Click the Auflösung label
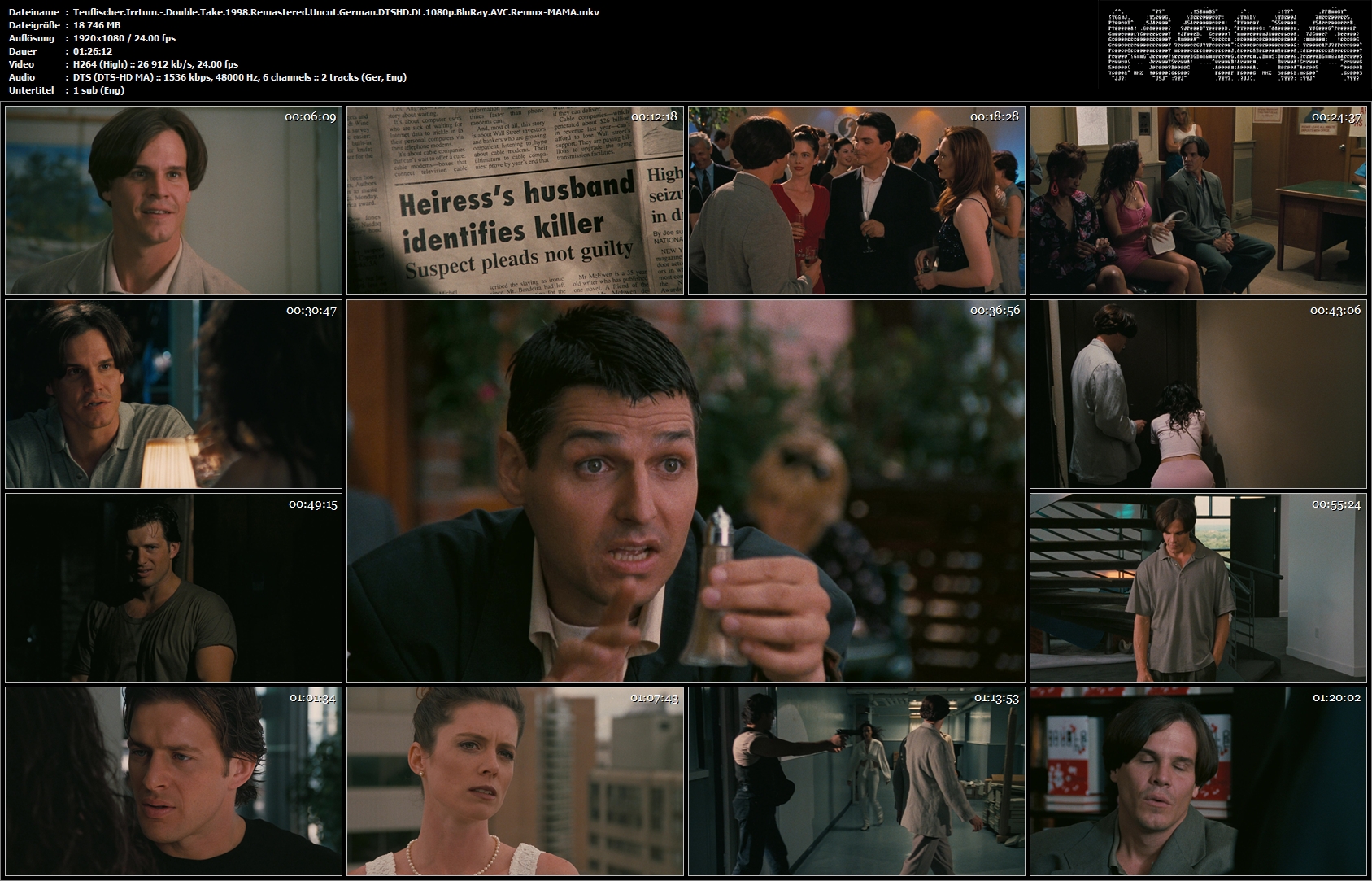1372x881 pixels. [32, 38]
